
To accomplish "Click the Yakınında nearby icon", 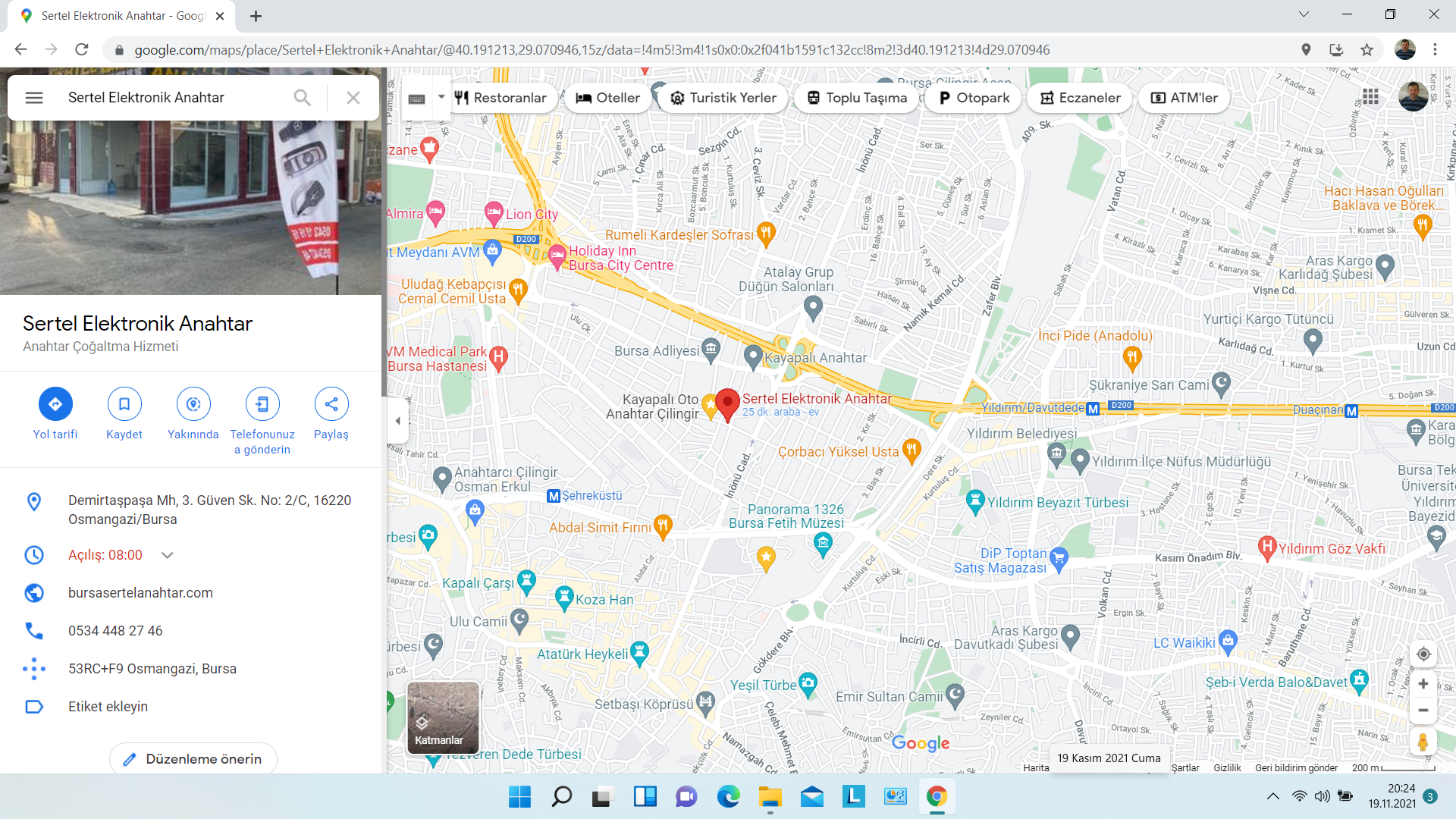I will pos(193,404).
